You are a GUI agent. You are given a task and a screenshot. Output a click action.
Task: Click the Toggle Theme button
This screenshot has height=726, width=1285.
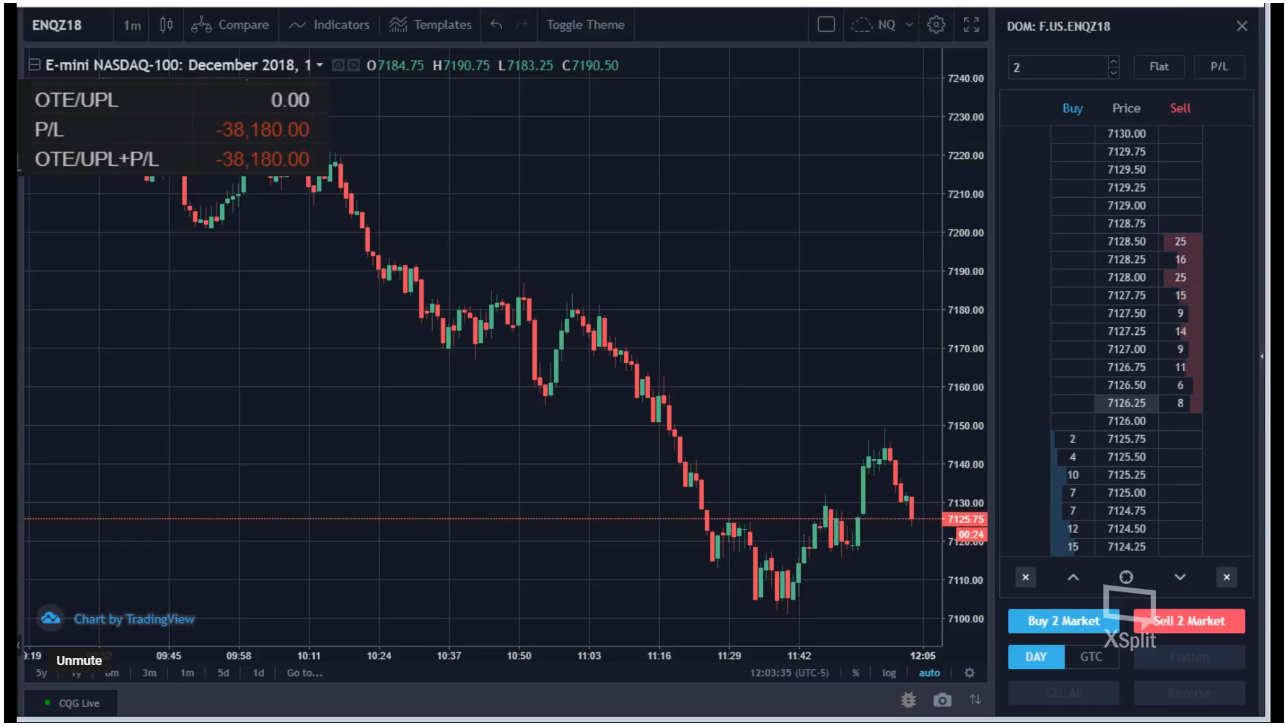tap(585, 25)
